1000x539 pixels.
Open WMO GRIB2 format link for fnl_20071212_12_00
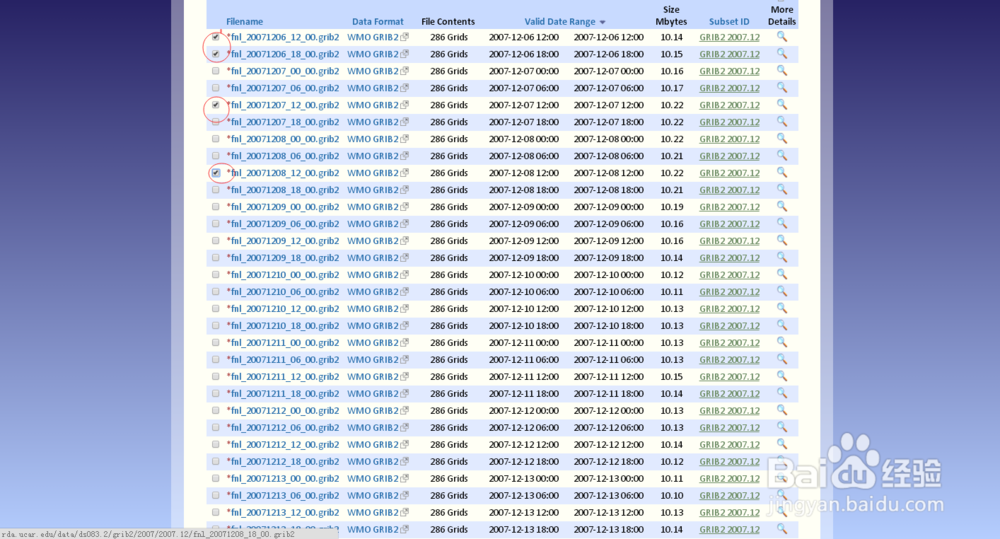372,445
